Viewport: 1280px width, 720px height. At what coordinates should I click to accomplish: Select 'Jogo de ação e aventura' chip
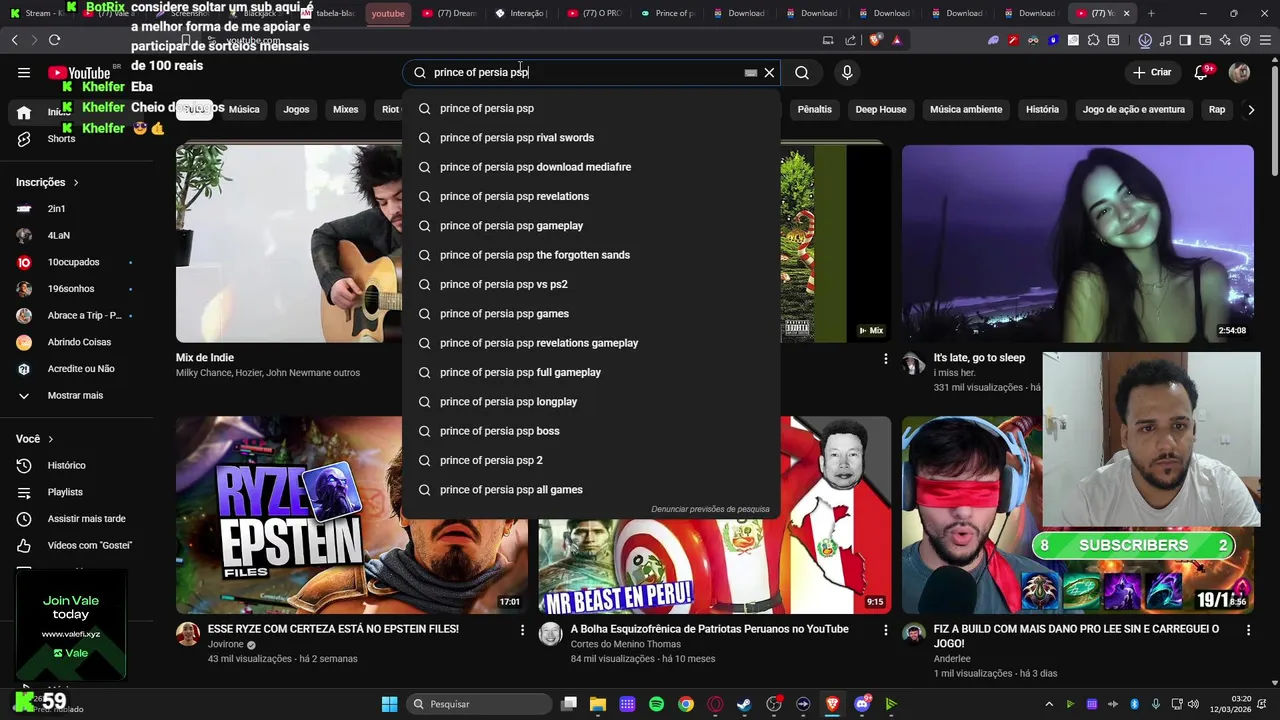coord(1133,109)
